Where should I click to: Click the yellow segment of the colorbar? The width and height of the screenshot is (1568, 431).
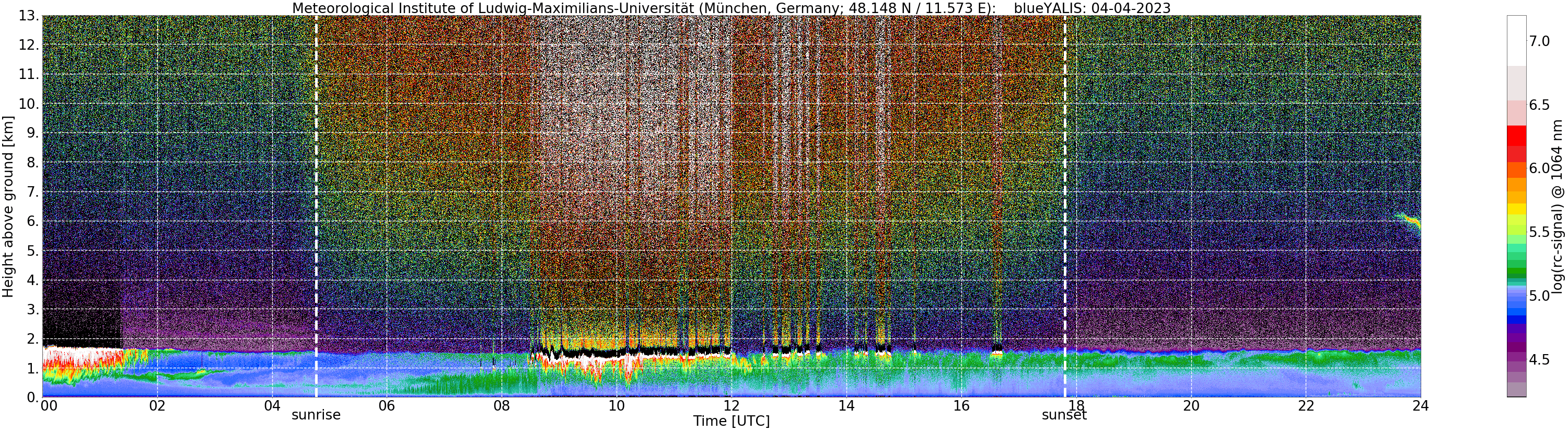(1516, 209)
